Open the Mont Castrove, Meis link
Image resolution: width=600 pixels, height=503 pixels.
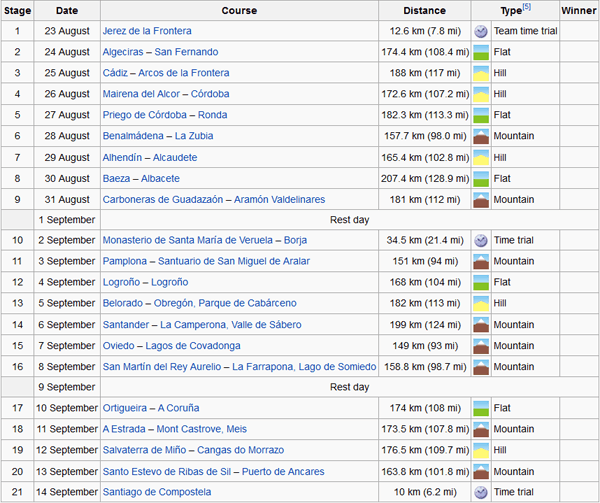click(202, 429)
